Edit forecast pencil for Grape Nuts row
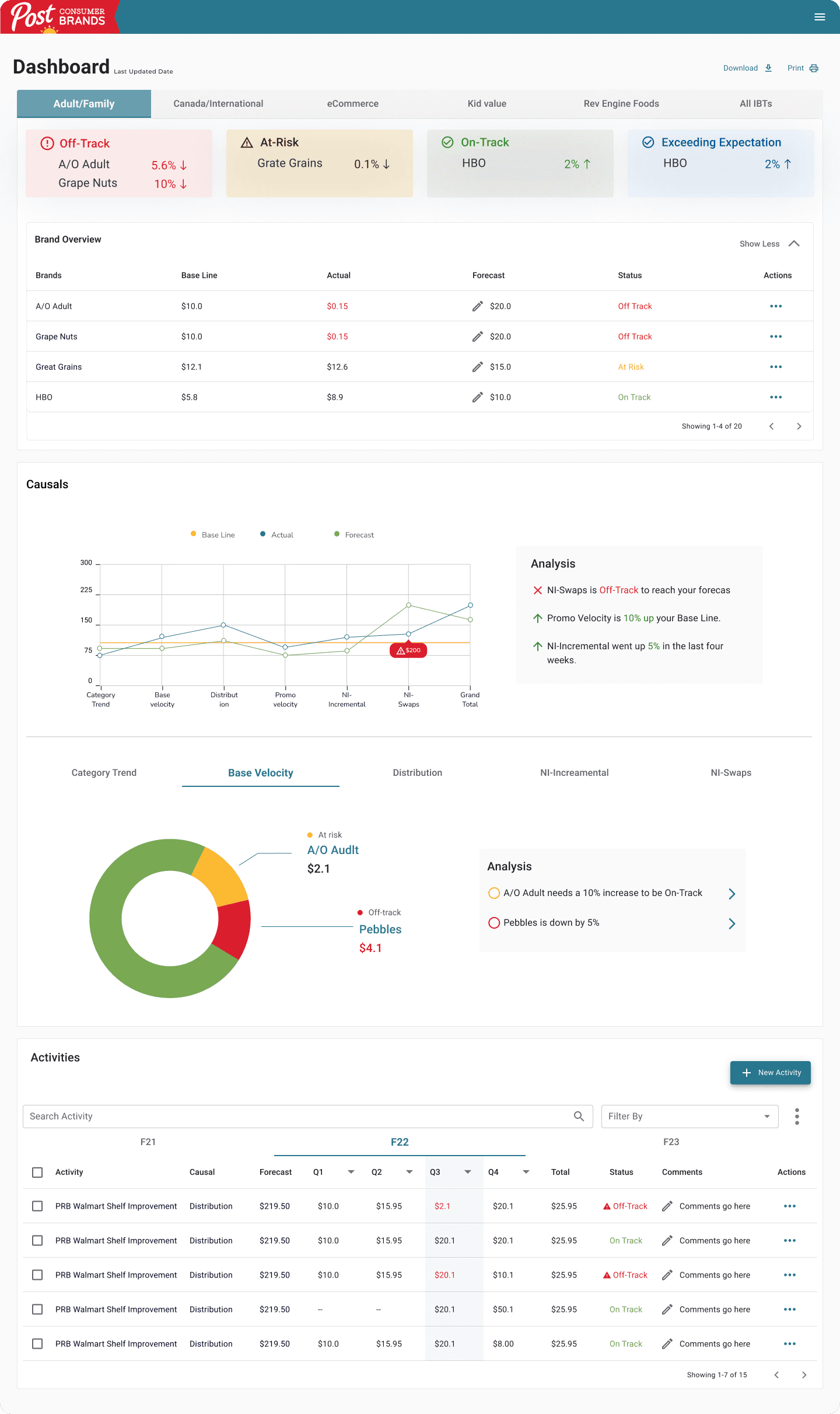 [x=478, y=337]
